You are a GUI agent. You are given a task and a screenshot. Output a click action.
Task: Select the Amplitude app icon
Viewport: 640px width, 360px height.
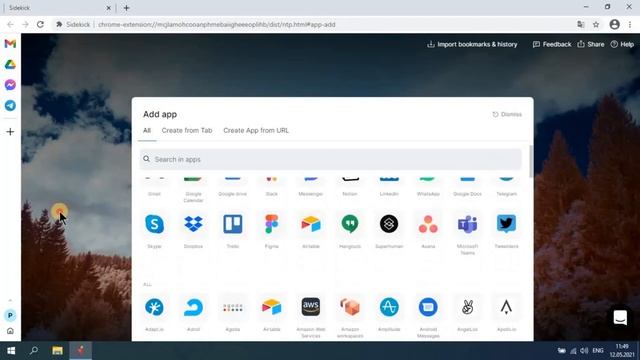click(x=389, y=307)
